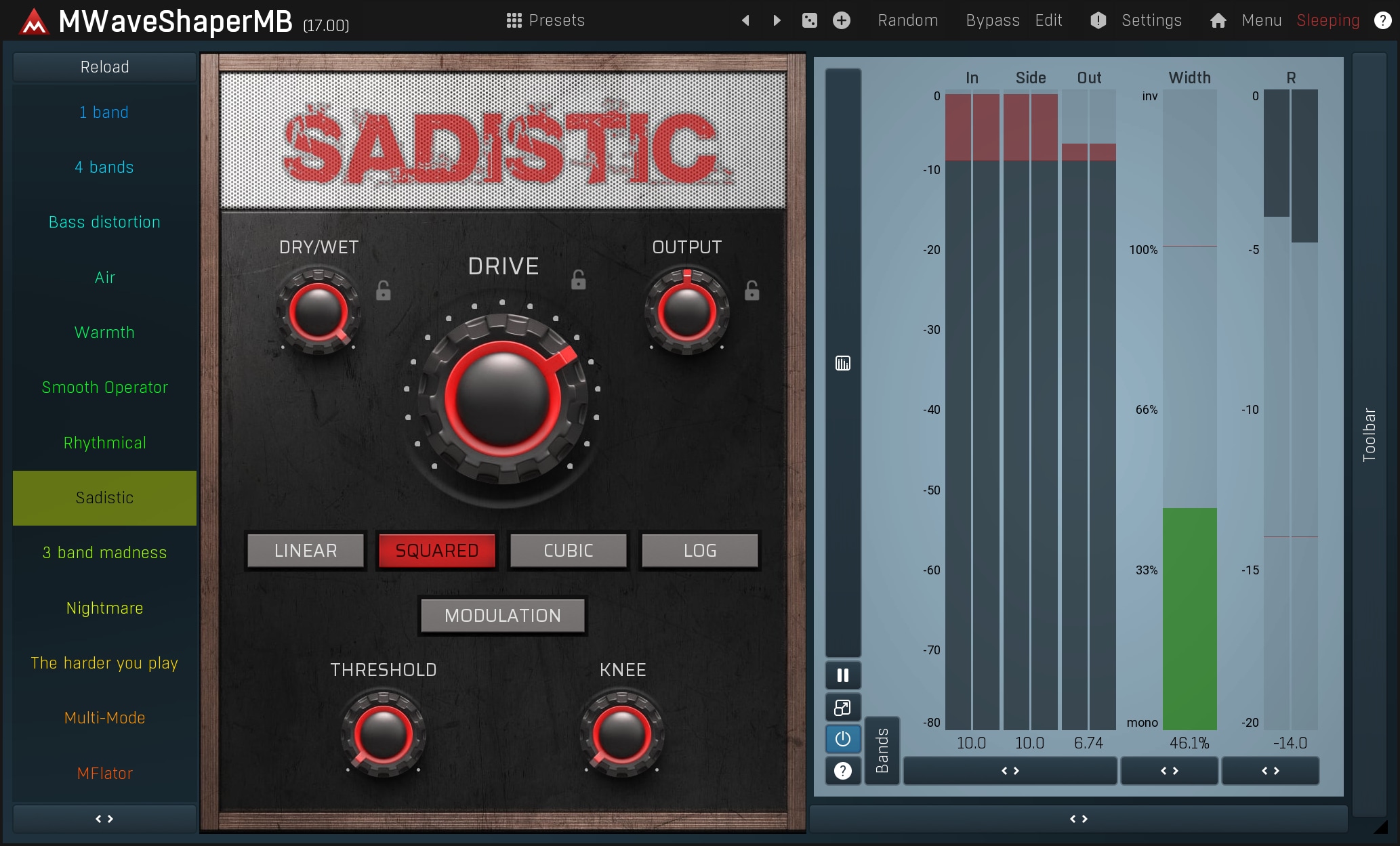Pause the meters display
This screenshot has width=1400, height=846.
coord(842,675)
